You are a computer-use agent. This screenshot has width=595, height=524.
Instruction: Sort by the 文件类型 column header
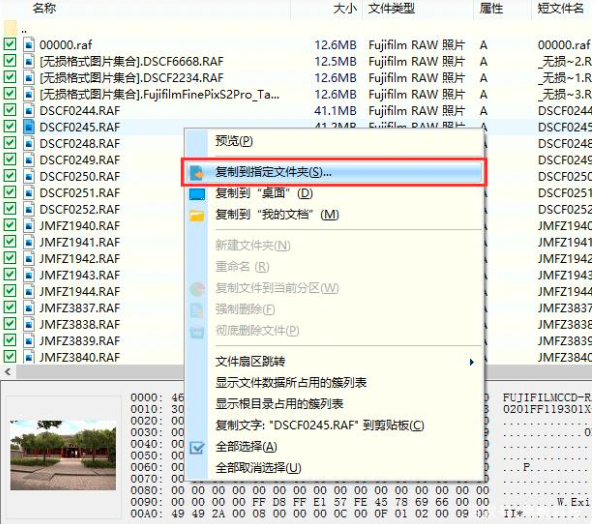click(391, 8)
